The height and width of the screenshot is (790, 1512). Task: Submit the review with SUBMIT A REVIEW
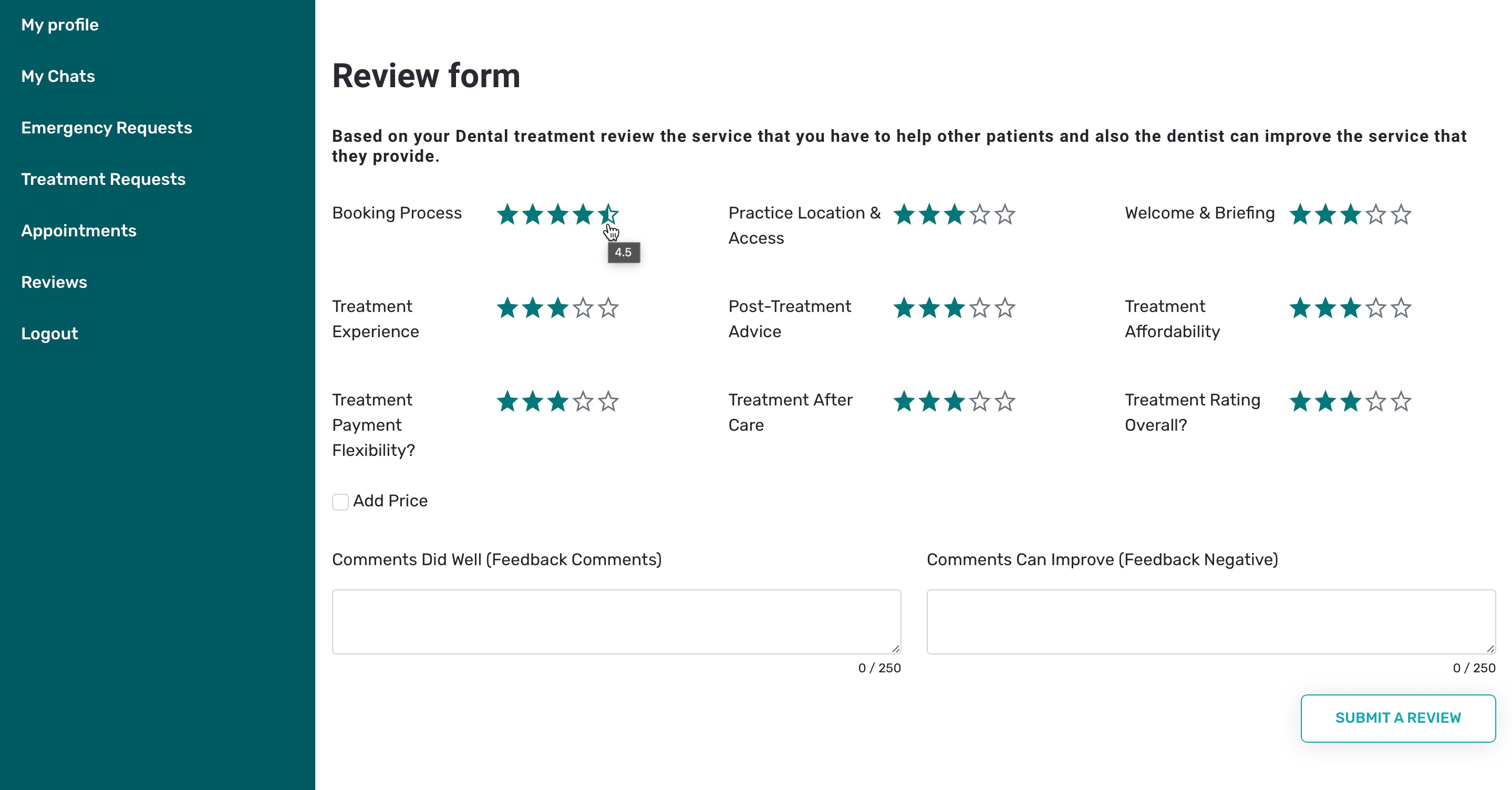[1397, 718]
